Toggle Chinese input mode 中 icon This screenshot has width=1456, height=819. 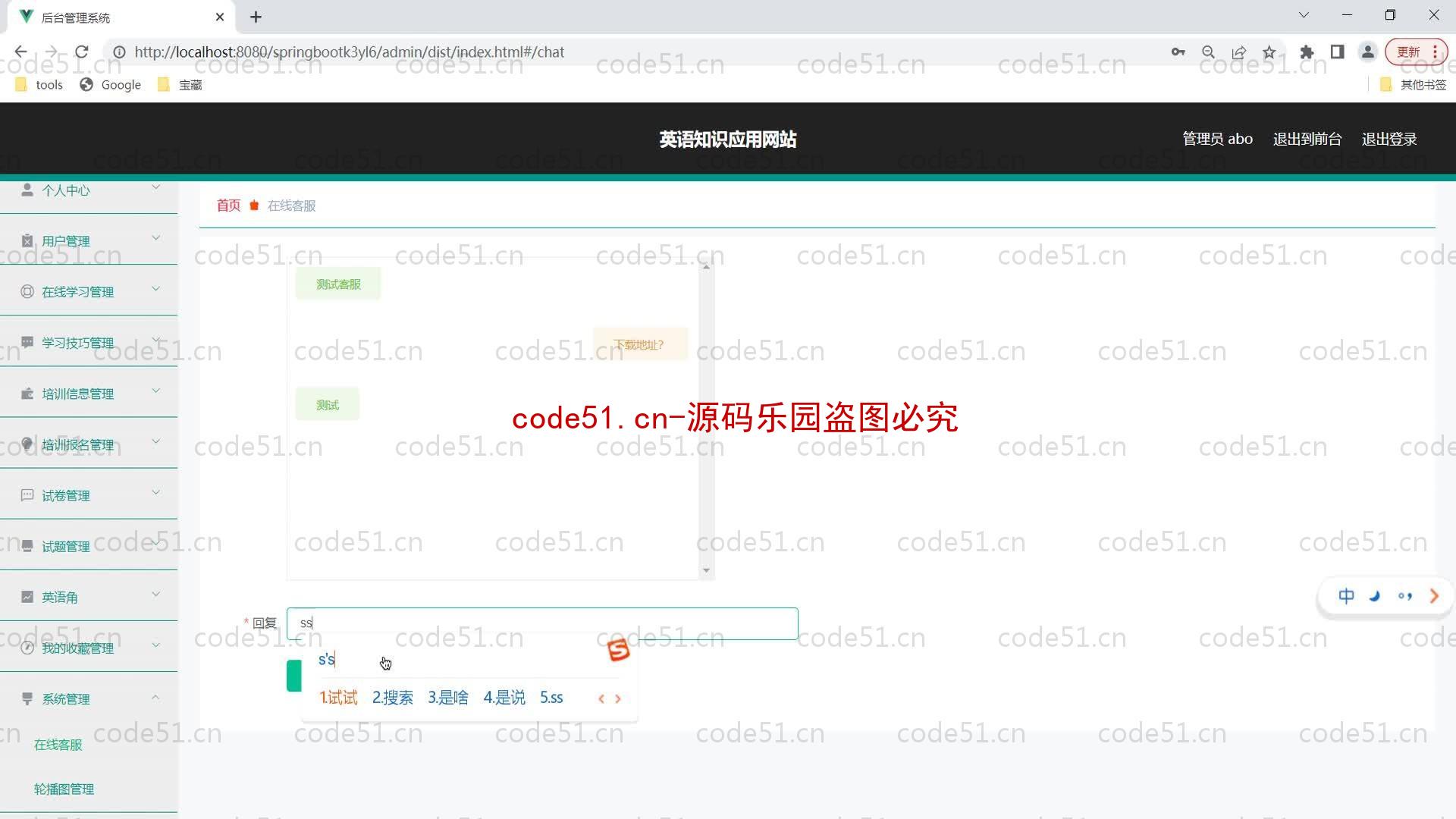[x=1346, y=596]
